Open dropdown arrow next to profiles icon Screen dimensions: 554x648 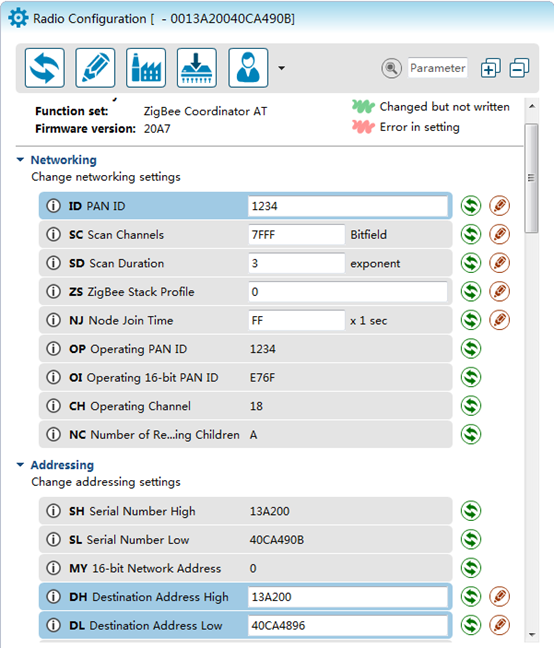coord(281,68)
